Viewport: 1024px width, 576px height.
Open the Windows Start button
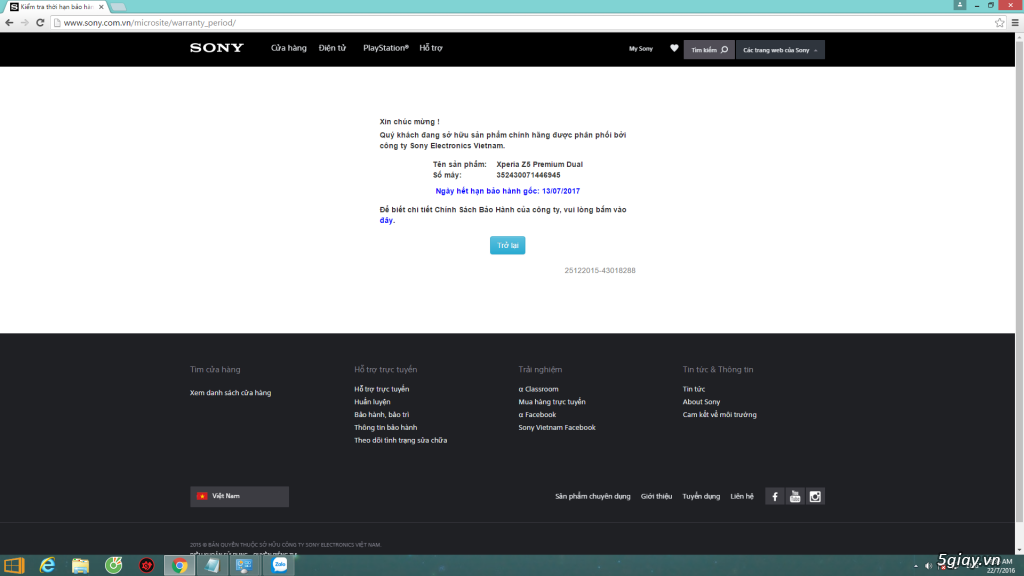14,566
